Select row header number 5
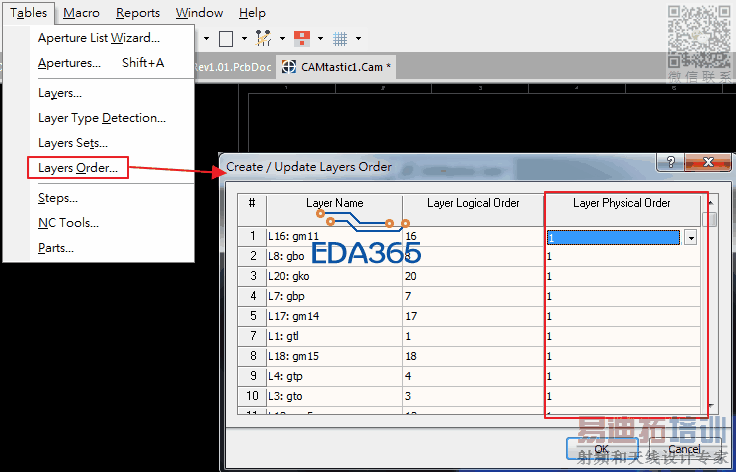Viewport: 736px width, 472px height. coord(253,316)
